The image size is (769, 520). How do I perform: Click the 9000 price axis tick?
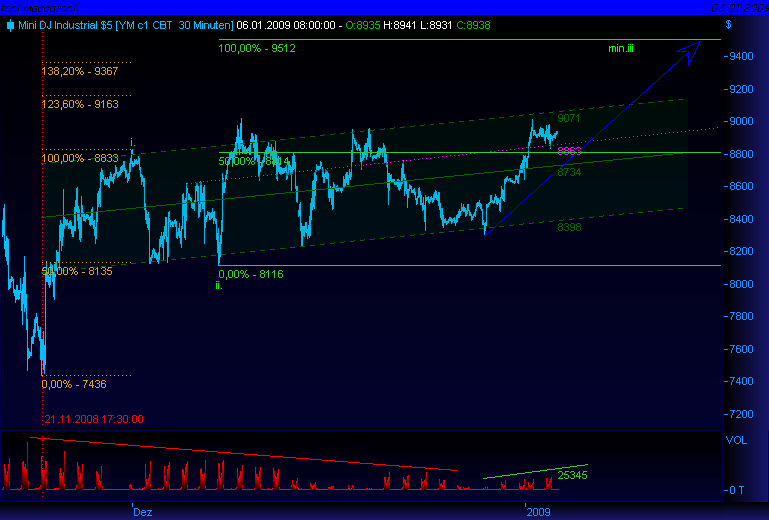(741, 122)
